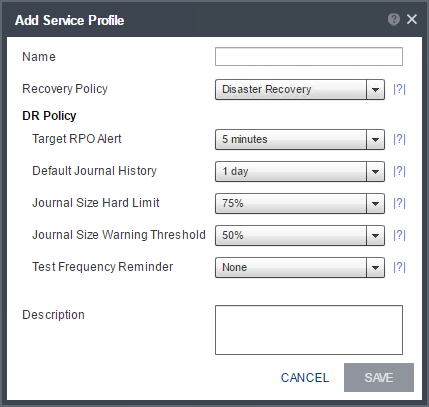Expand the Recovery Policy dropdown arrow
The width and height of the screenshot is (429, 407).
point(375,89)
